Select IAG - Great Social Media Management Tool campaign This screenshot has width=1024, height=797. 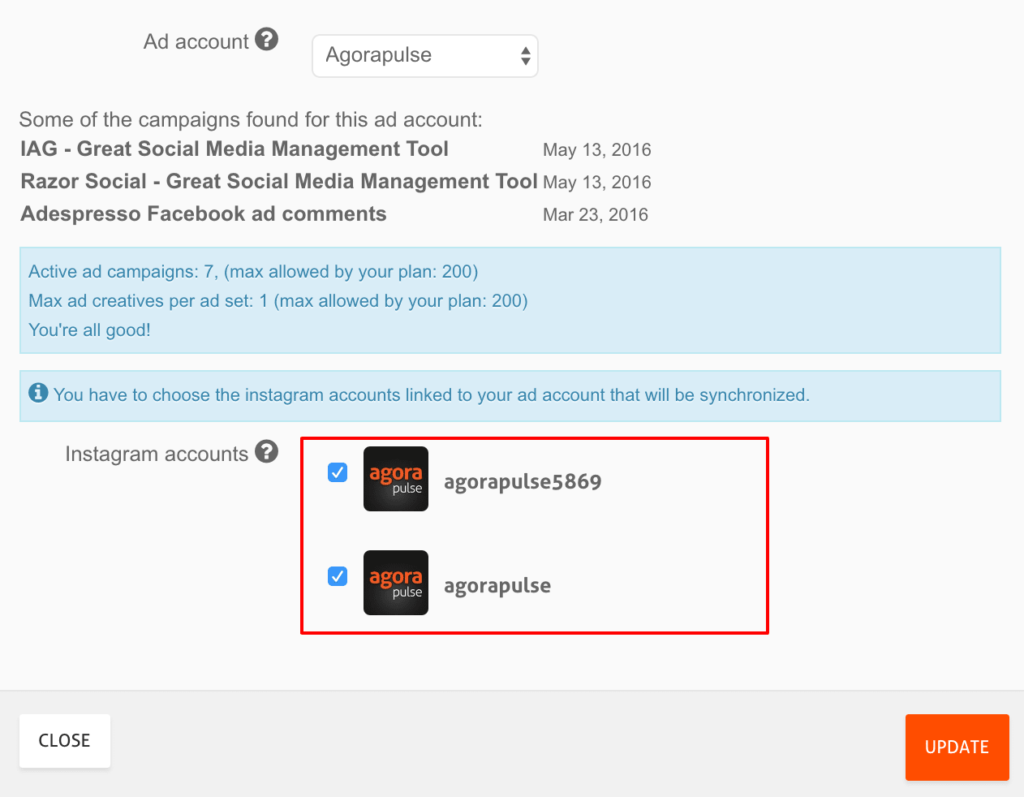pyautogui.click(x=234, y=149)
